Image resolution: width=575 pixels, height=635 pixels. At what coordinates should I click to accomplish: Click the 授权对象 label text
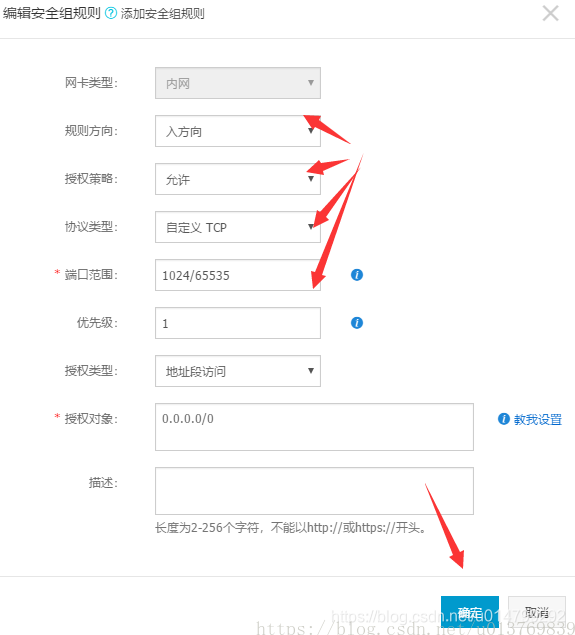click(x=91, y=418)
